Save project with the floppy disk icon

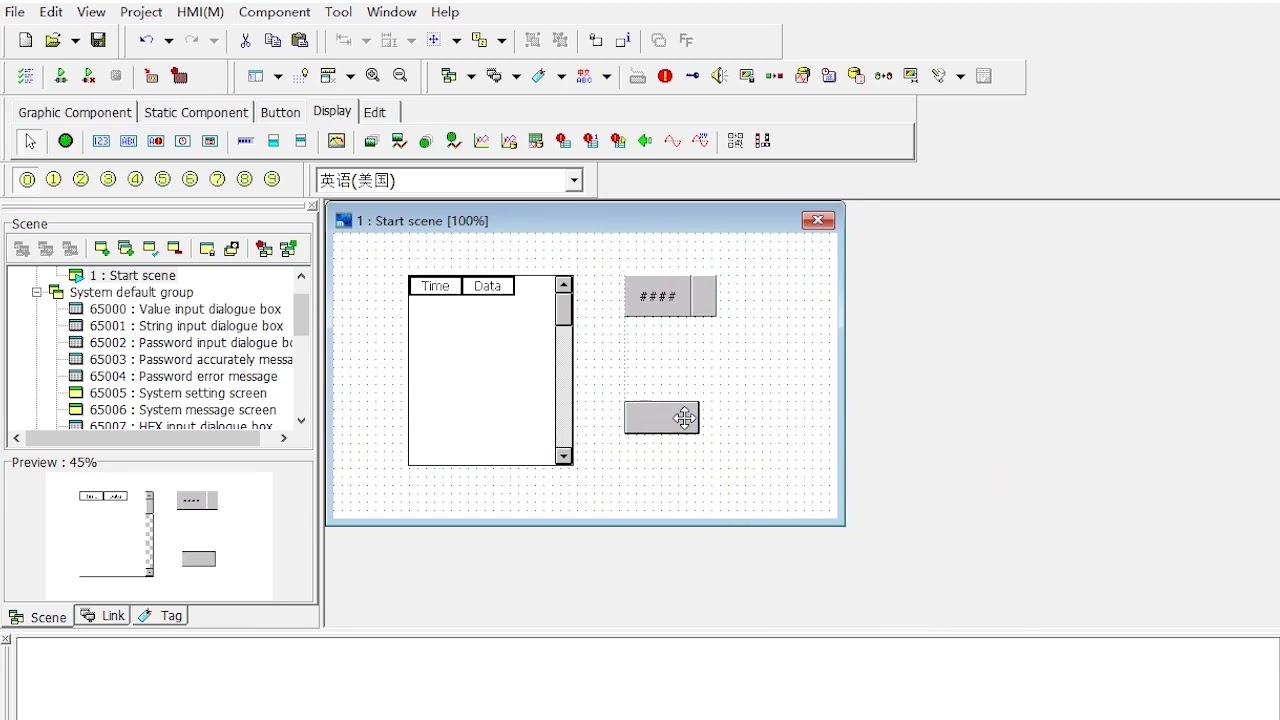tap(98, 40)
